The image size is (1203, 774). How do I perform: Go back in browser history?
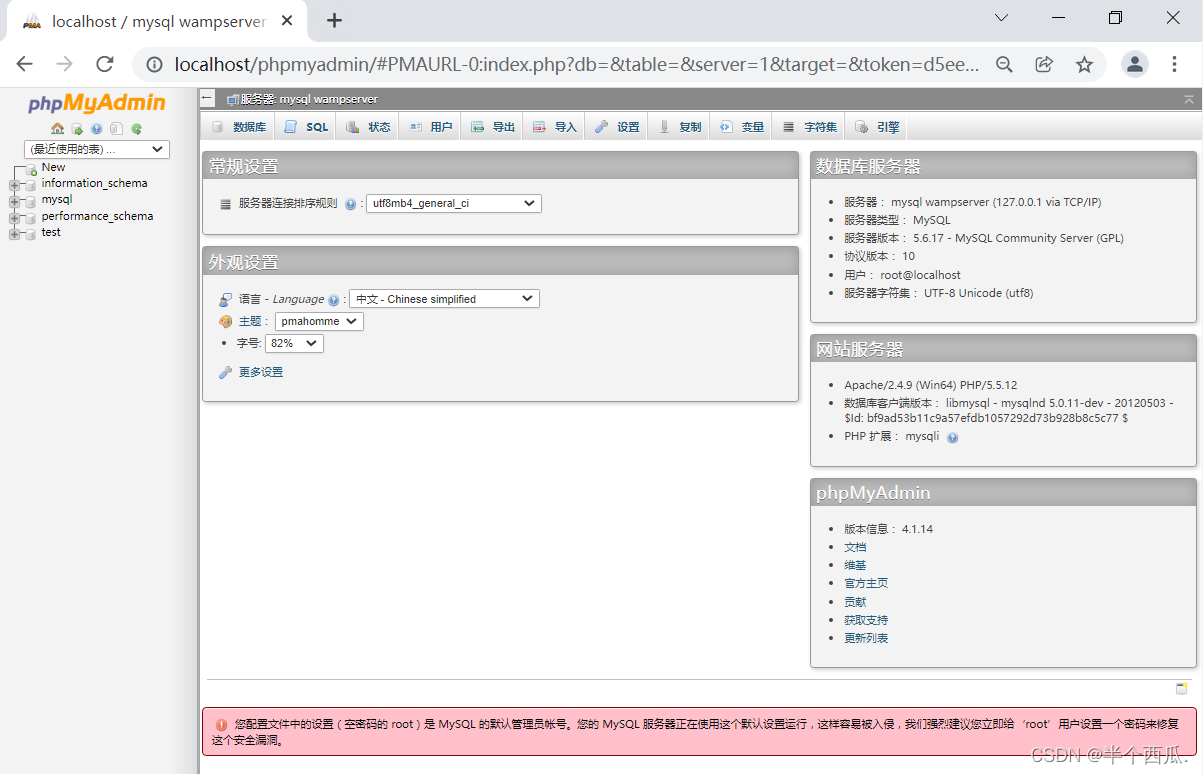coord(24,64)
